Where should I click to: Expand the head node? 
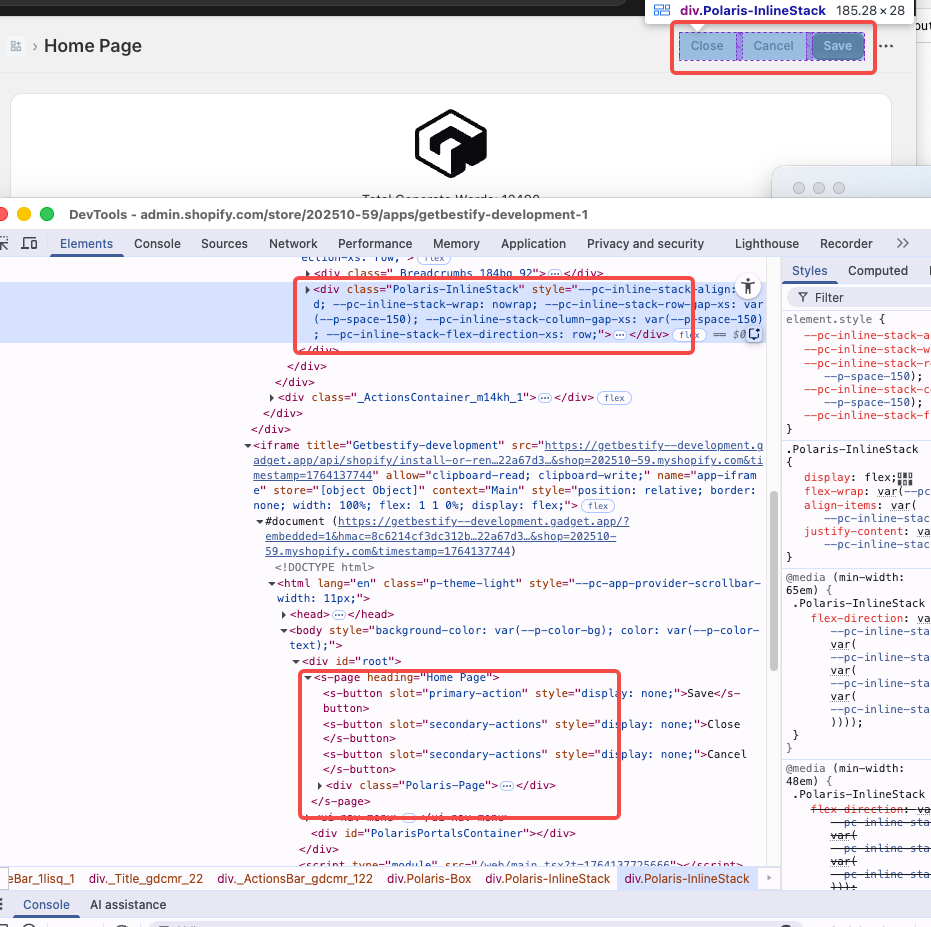click(x=284, y=615)
